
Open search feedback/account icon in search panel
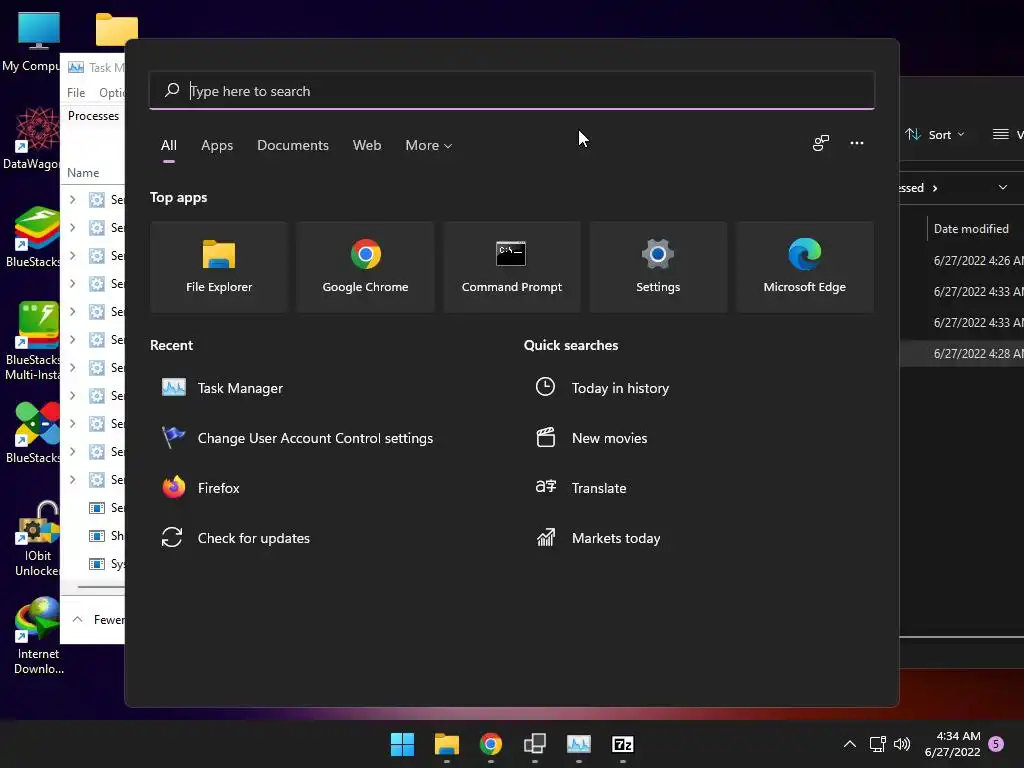tap(821, 143)
